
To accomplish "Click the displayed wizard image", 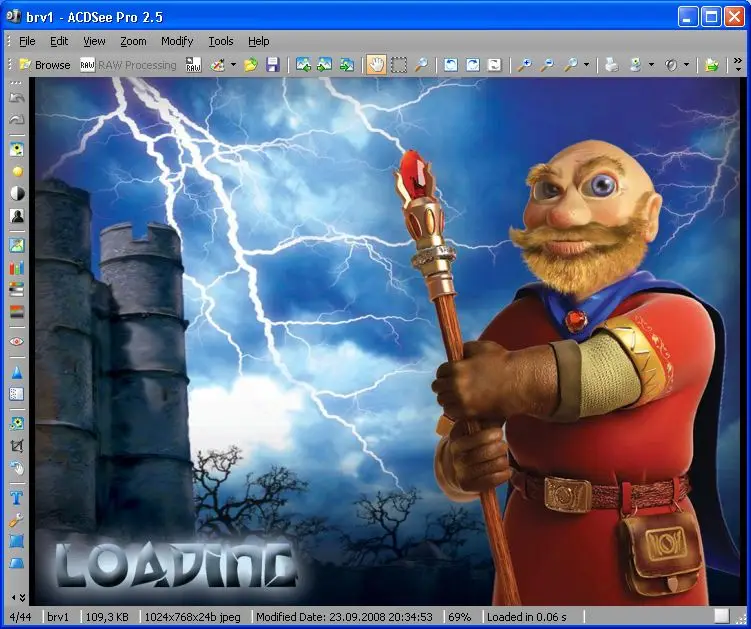I will pyautogui.click(x=387, y=341).
